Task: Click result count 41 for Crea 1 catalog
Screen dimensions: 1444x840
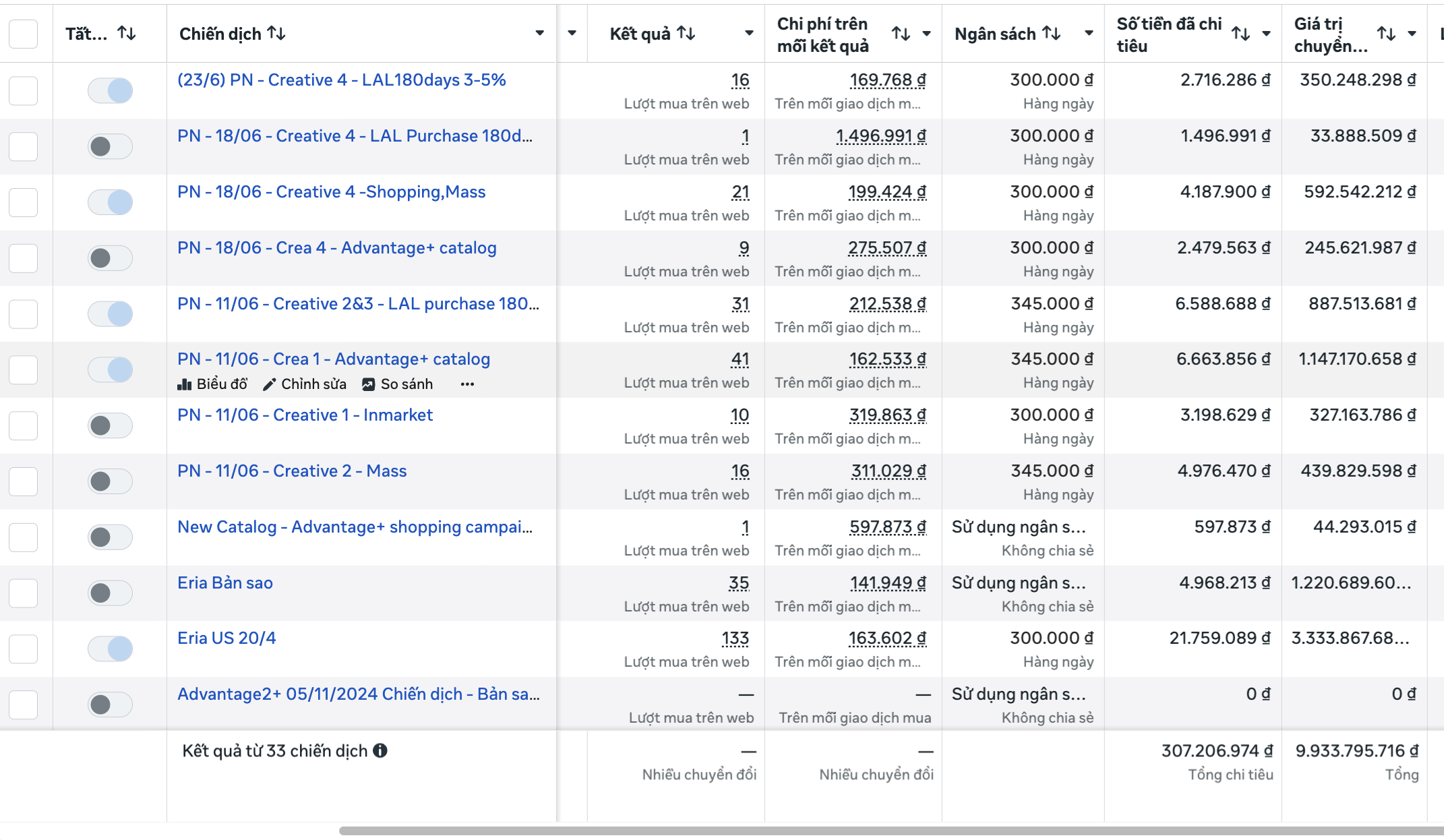Action: pyautogui.click(x=740, y=359)
